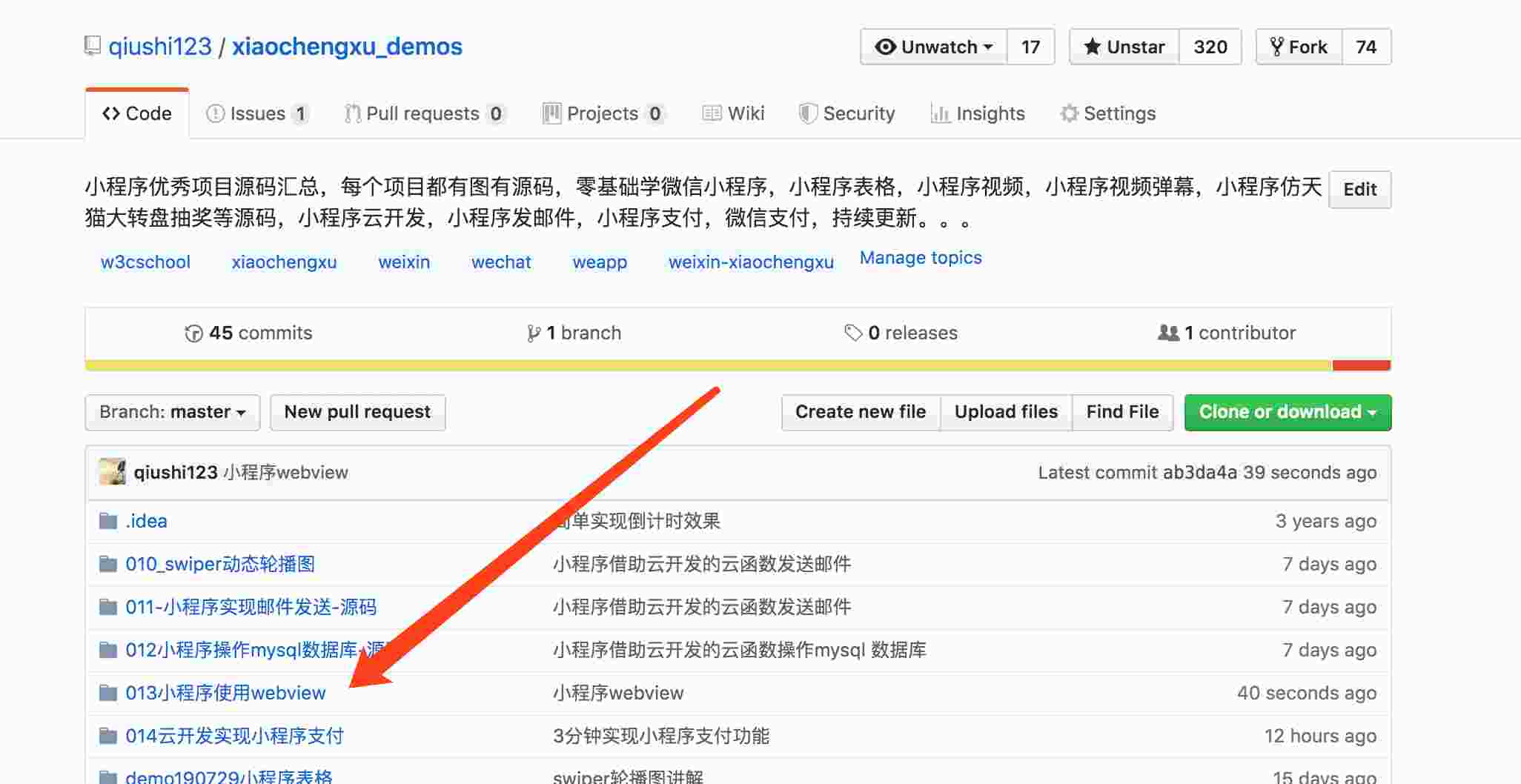Click folder icon for 014云开发实现小程序支付
Image resolution: width=1521 pixels, height=784 pixels.
[x=108, y=736]
